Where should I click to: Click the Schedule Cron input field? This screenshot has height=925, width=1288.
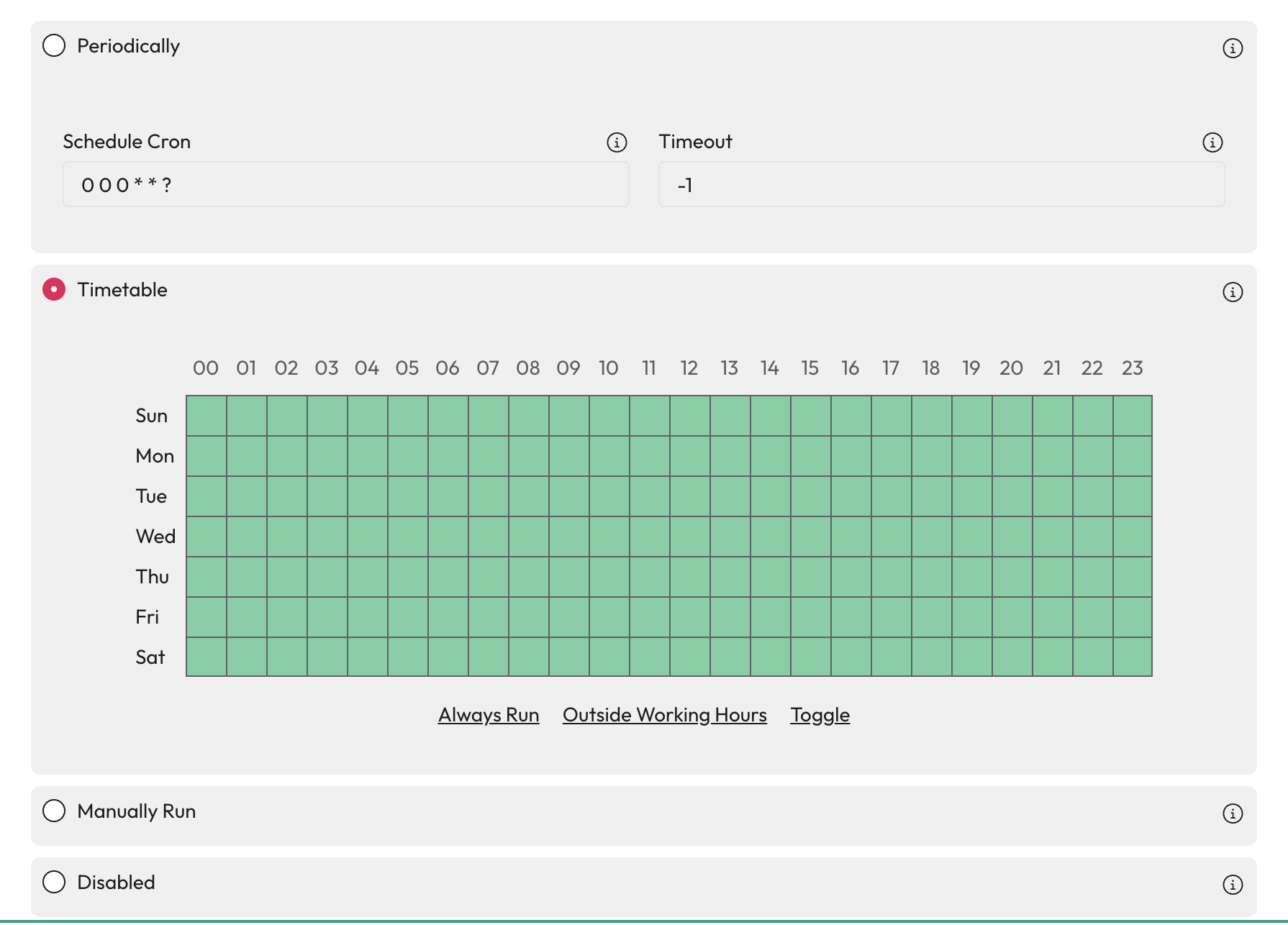pyautogui.click(x=346, y=184)
